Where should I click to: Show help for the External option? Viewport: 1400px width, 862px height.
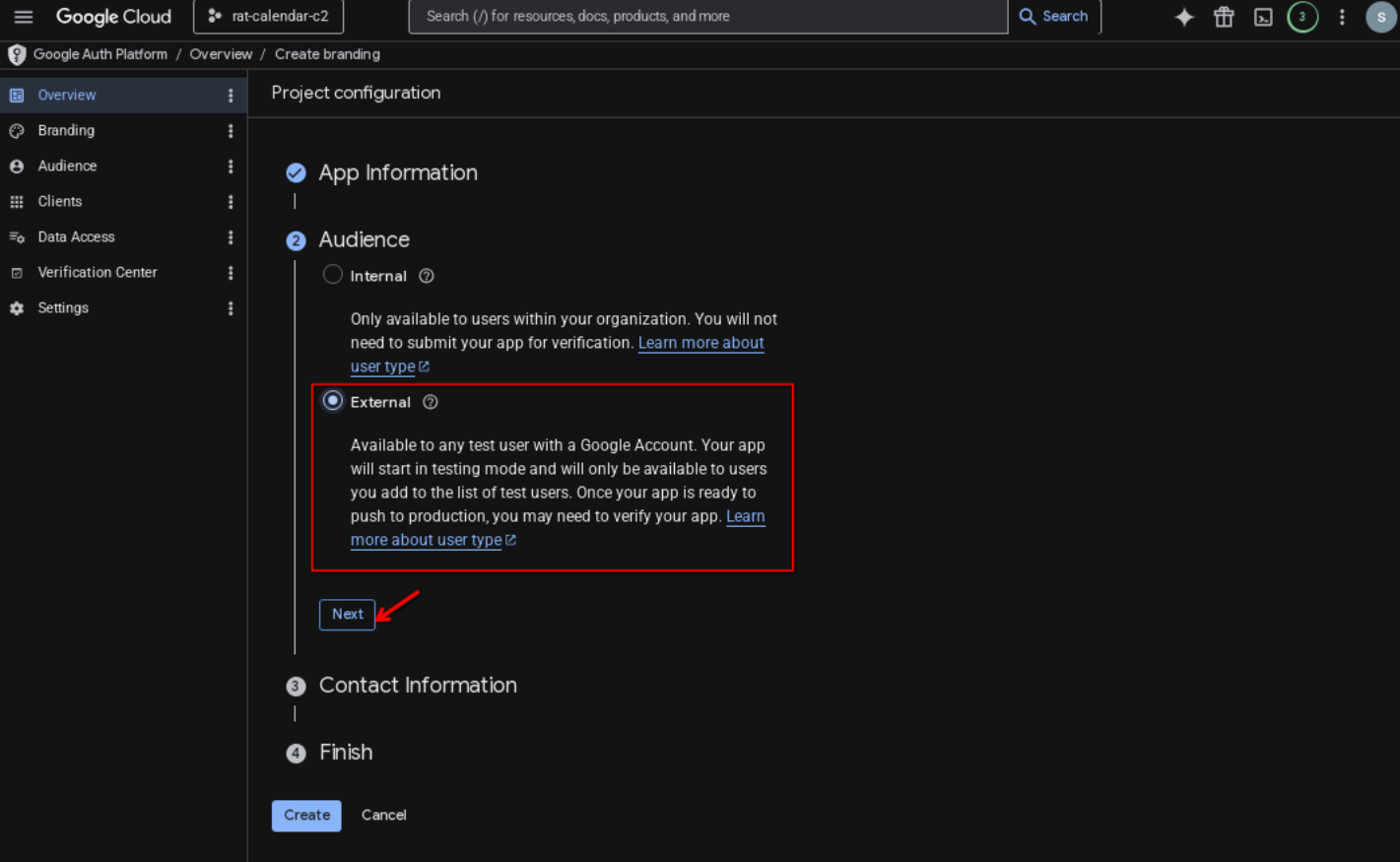[x=431, y=402]
